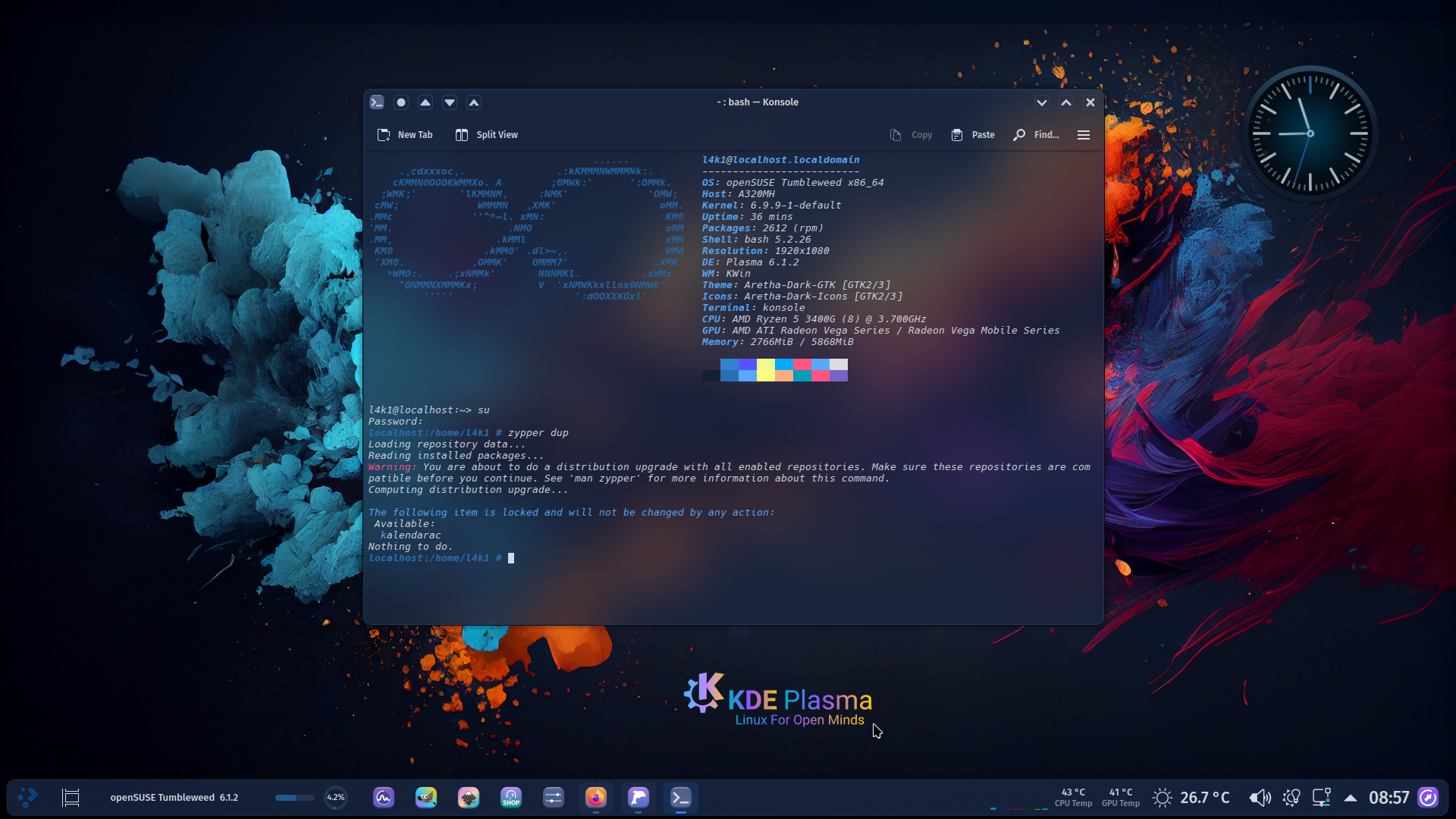Click the openSUSE Tumbleweed 6.1.2 panel label
The height and width of the screenshot is (819, 1456).
point(174,798)
